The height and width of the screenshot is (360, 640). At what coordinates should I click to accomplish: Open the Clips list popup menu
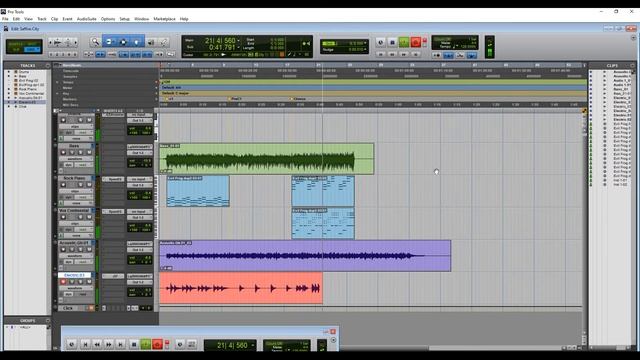click(x=633, y=65)
